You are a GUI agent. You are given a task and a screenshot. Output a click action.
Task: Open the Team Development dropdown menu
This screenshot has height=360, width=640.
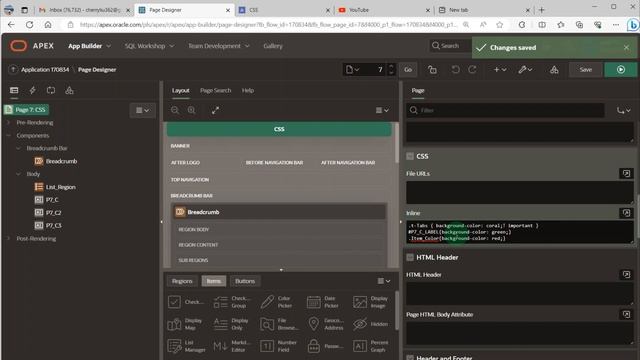point(219,46)
